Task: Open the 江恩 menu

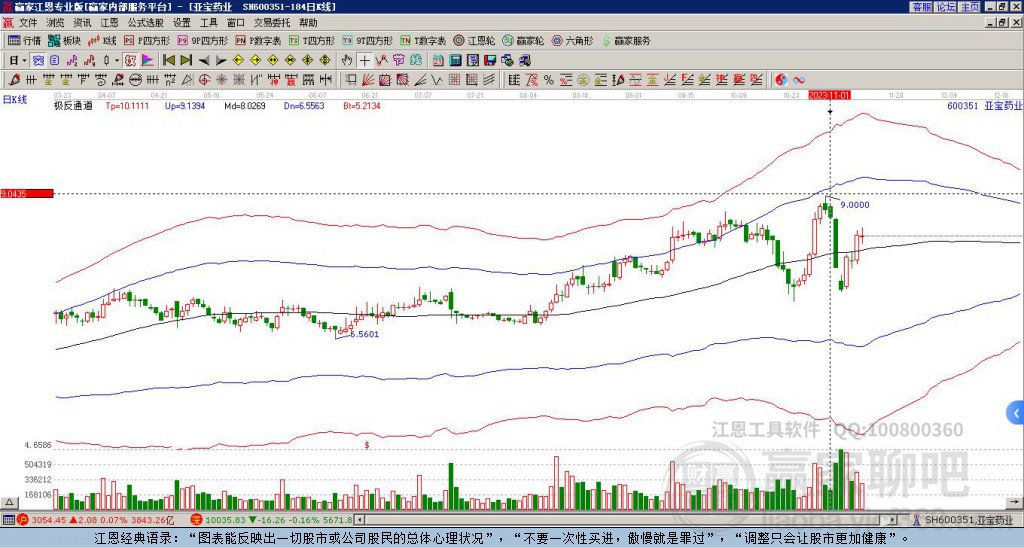Action: (x=109, y=23)
